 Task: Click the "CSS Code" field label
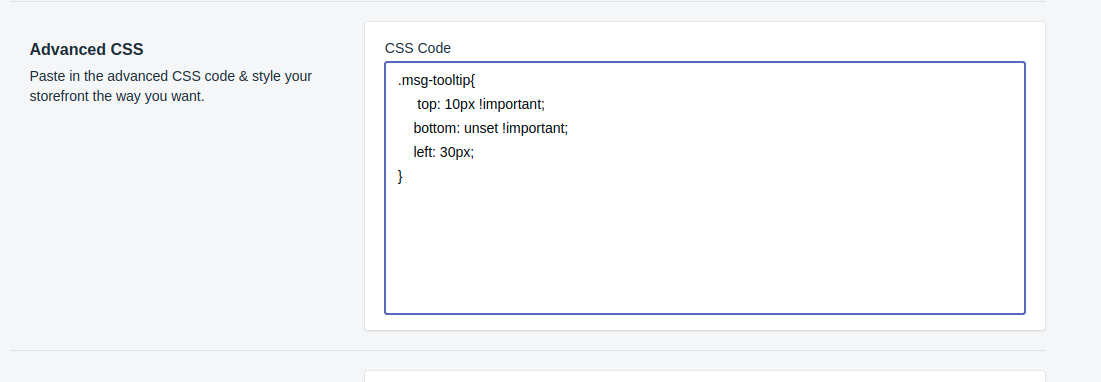click(x=418, y=48)
